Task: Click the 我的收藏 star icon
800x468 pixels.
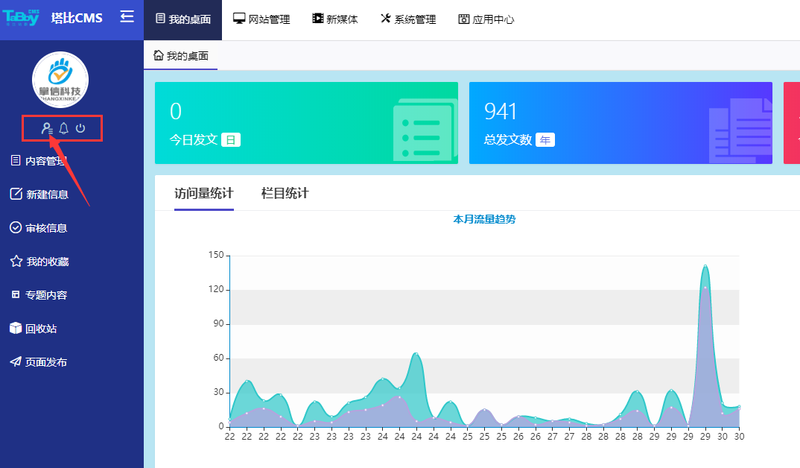Action: [x=16, y=261]
